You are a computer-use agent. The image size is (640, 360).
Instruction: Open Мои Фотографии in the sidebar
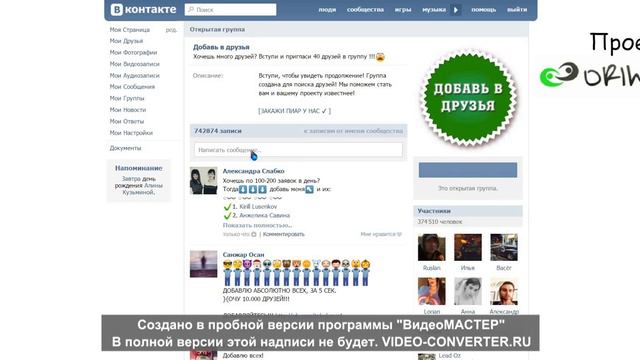click(133, 52)
